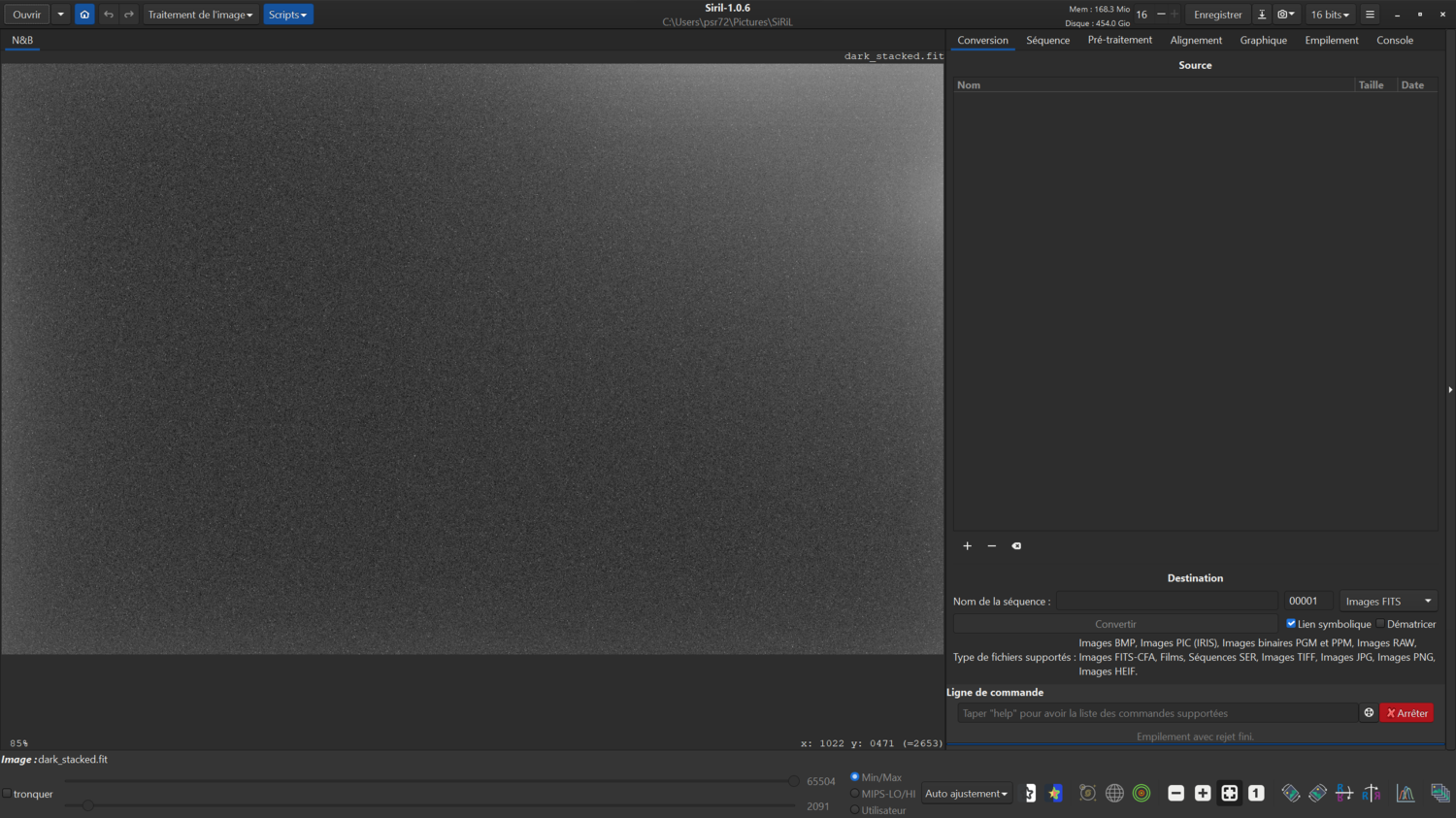The width and height of the screenshot is (1456, 818).
Task: Click the Nom de la séquence field
Action: coord(1167,602)
